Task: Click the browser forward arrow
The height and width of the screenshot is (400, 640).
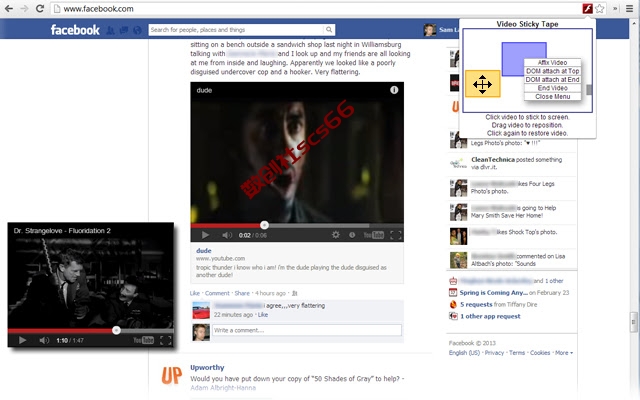Action: 24,9
